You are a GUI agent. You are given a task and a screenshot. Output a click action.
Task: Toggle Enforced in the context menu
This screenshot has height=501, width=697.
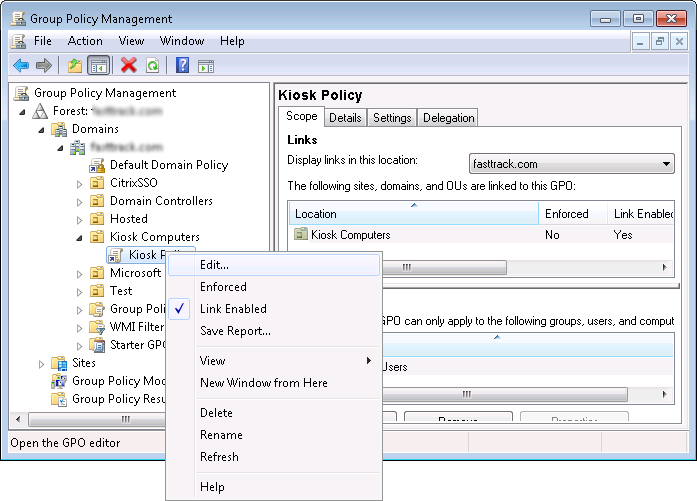click(x=223, y=287)
